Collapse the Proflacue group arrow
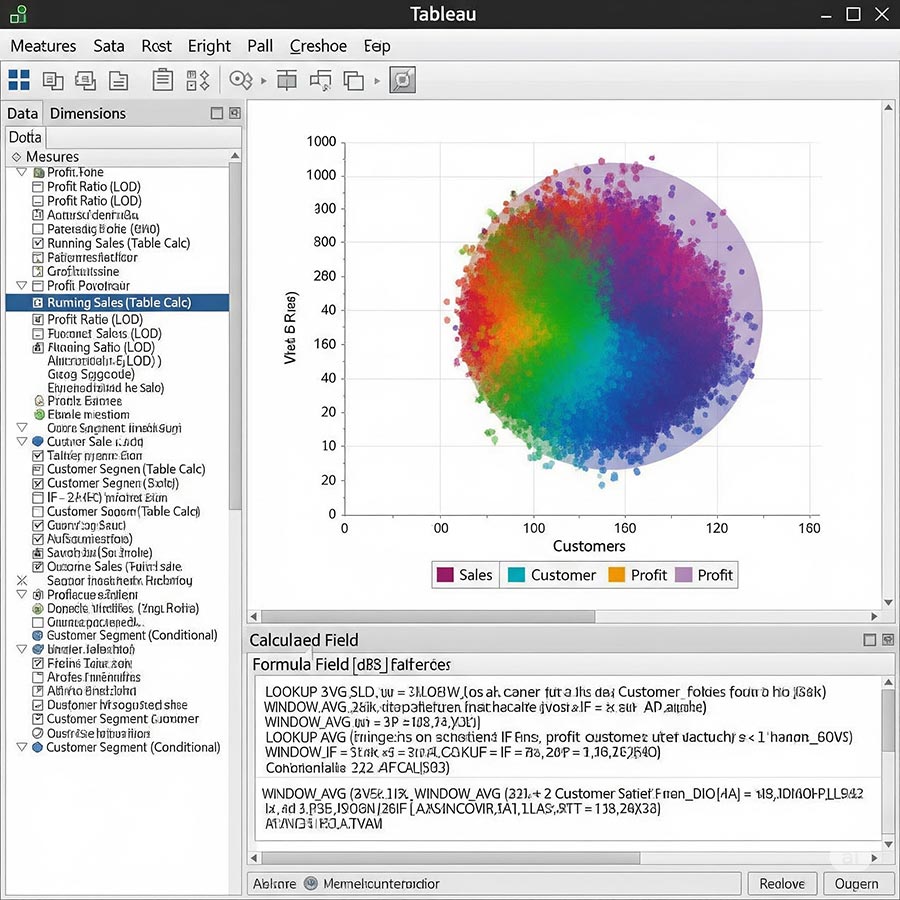This screenshot has height=900, width=900. (22, 594)
